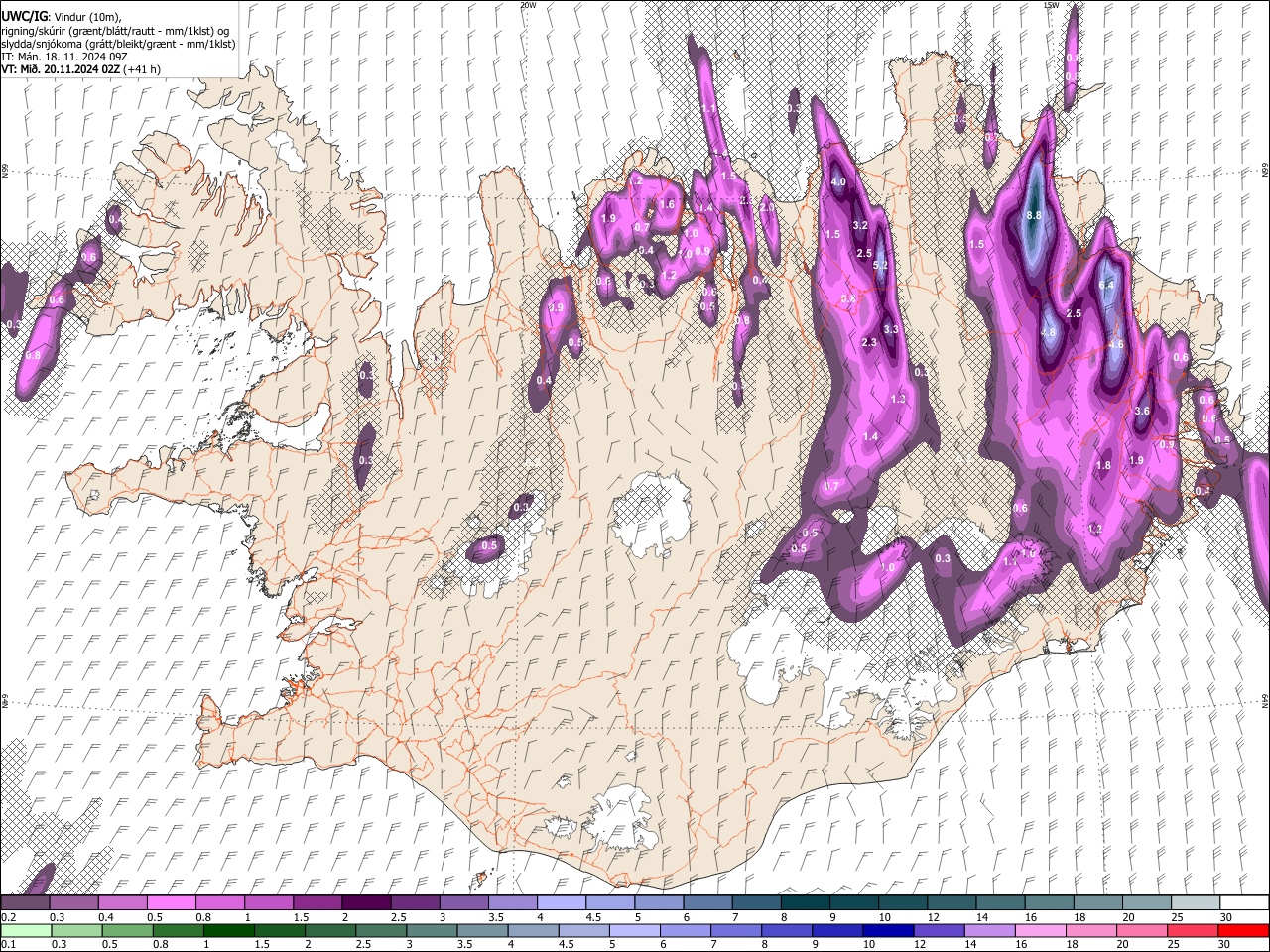Click the 6.4 precipitation value on the map
The image size is (1270, 952).
1107,286
